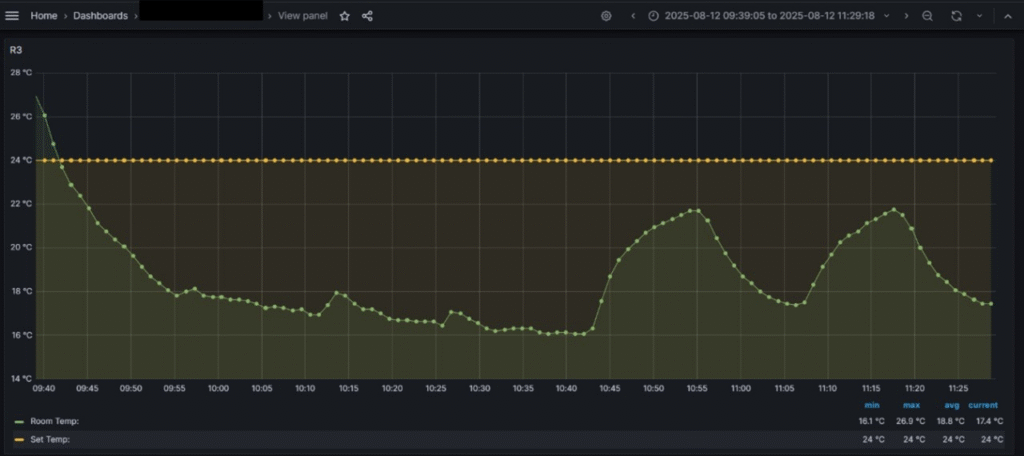This screenshot has height=456, width=1024.
Task: Open the refresh interval dropdown
Action: [x=979, y=16]
